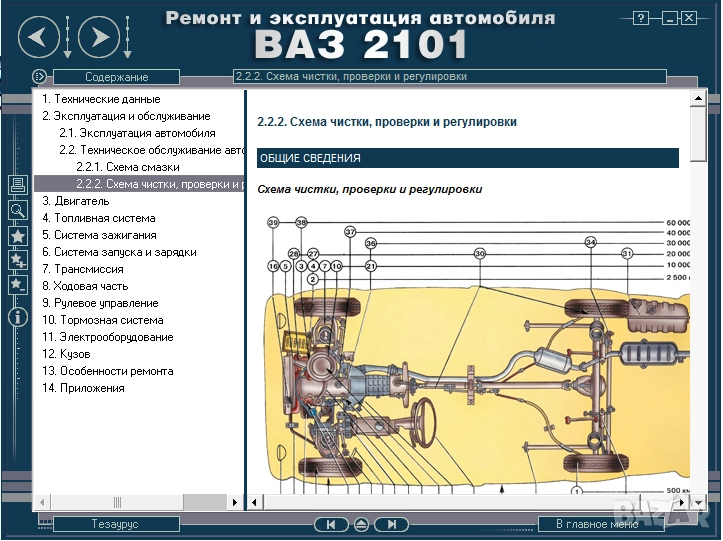Go to previous page button at bottom
Image resolution: width=723 pixels, height=541 pixels.
[330, 524]
